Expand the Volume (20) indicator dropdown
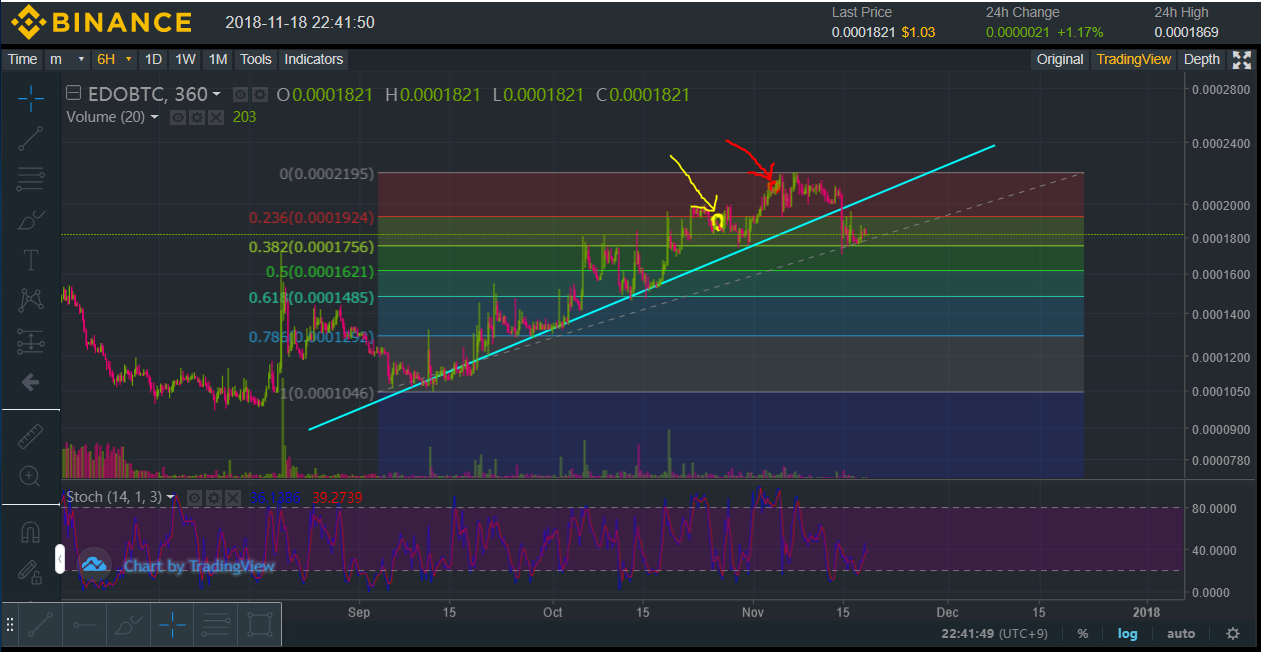1261x652 pixels. (x=154, y=117)
